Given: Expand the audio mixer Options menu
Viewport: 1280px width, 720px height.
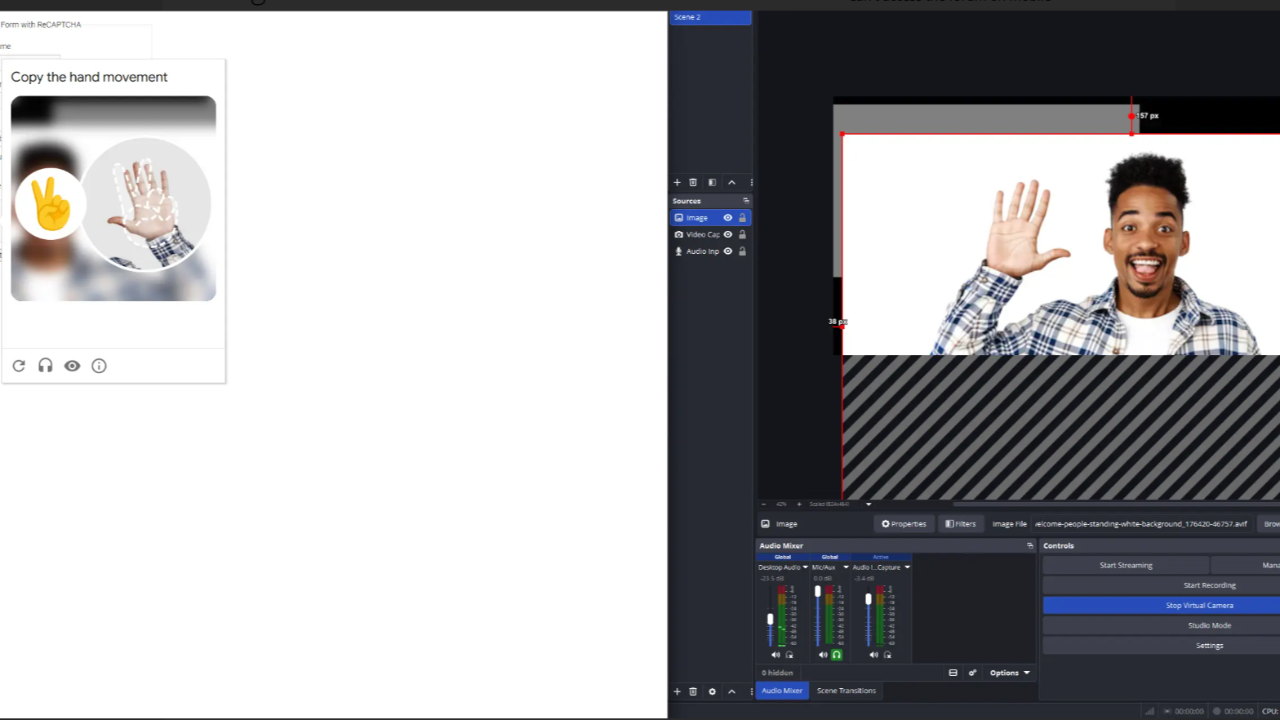Looking at the screenshot, I should [1009, 673].
